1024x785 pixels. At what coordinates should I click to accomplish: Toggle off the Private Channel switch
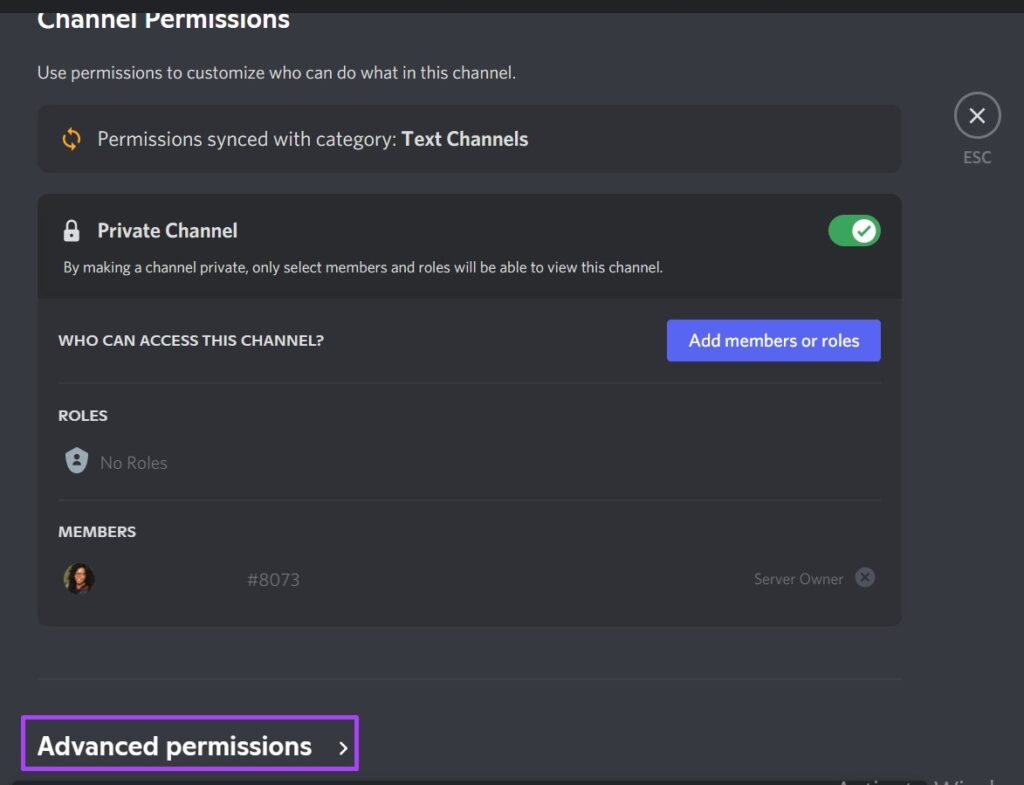[853, 231]
